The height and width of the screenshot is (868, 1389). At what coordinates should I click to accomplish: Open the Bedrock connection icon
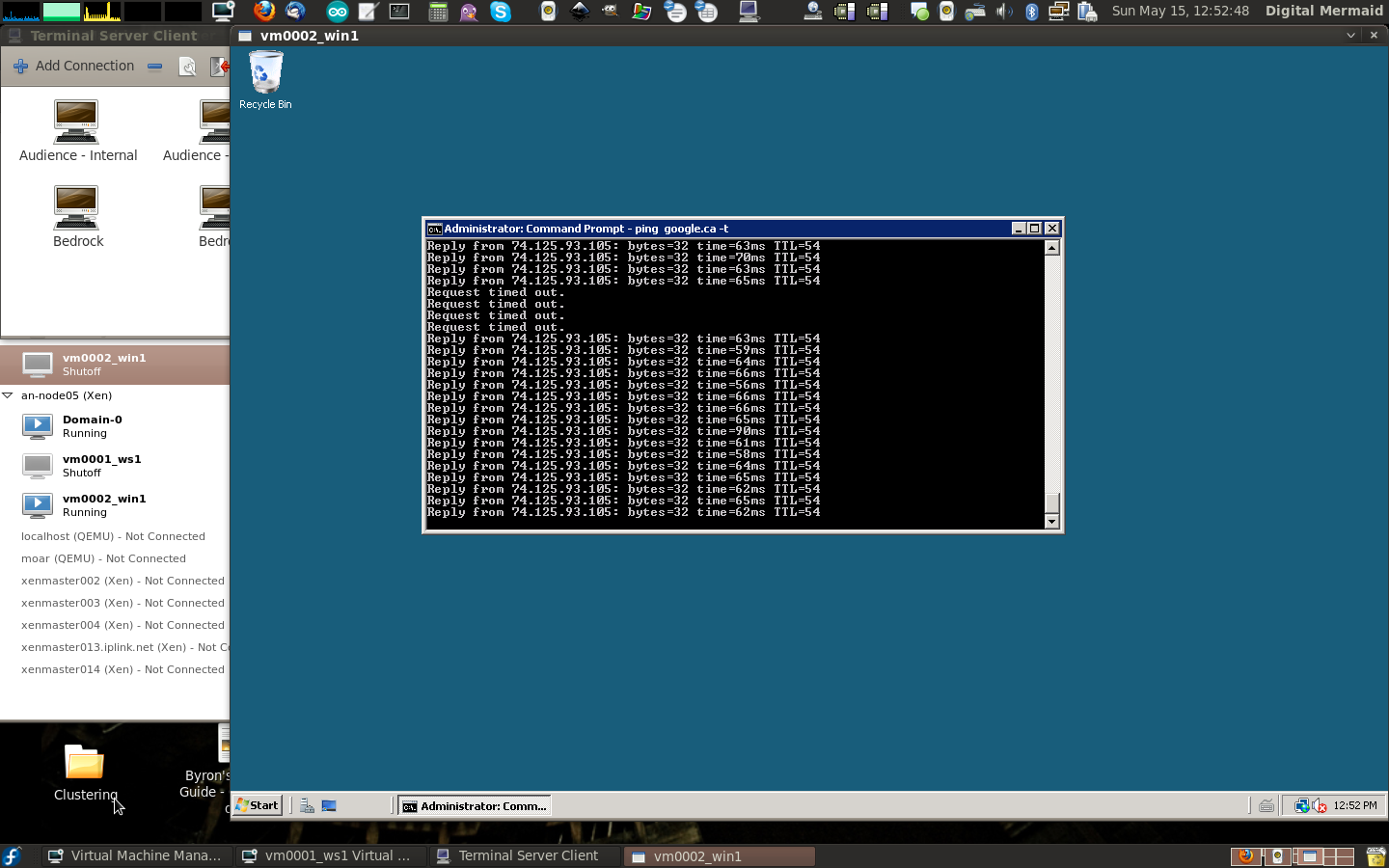78,217
